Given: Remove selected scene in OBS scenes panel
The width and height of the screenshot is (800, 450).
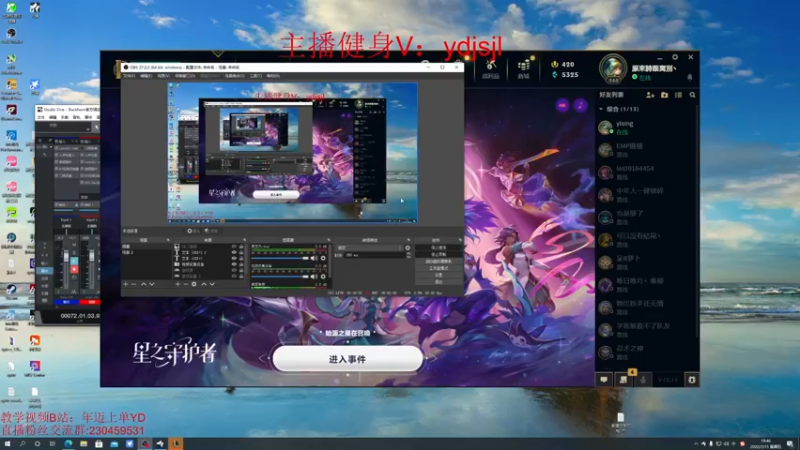Looking at the screenshot, I should pos(134,284).
